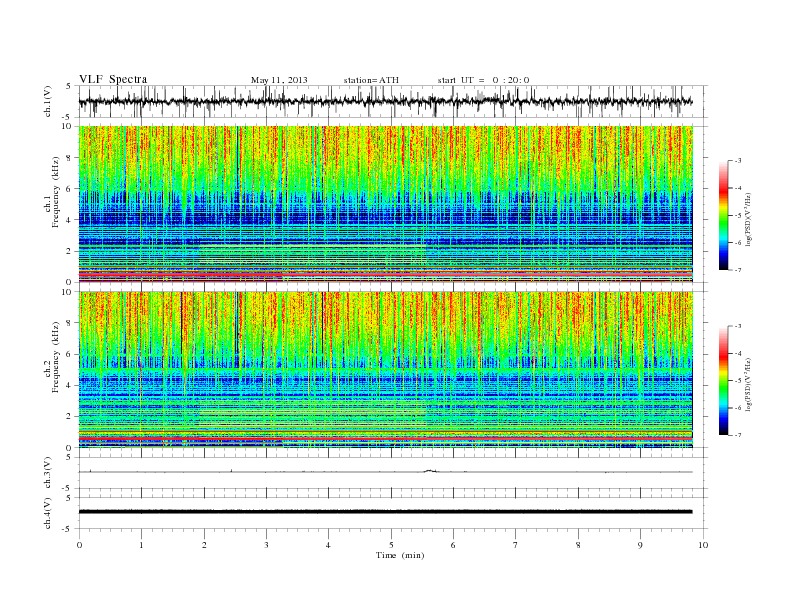792x612 pixels.
Task: Click the ch.1 voltage waveform trace
Action: (x=385, y=101)
